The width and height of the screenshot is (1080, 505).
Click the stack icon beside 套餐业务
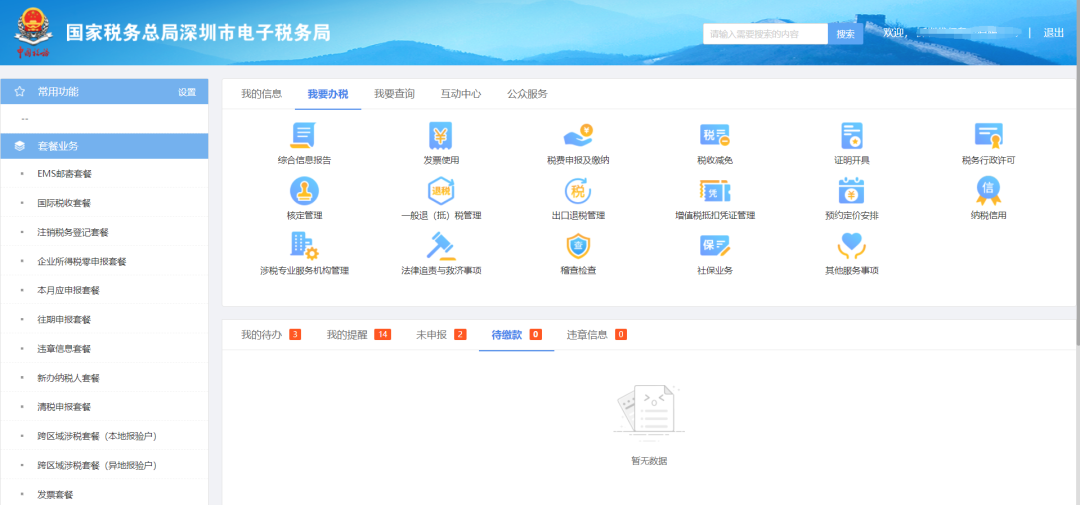click(20, 146)
